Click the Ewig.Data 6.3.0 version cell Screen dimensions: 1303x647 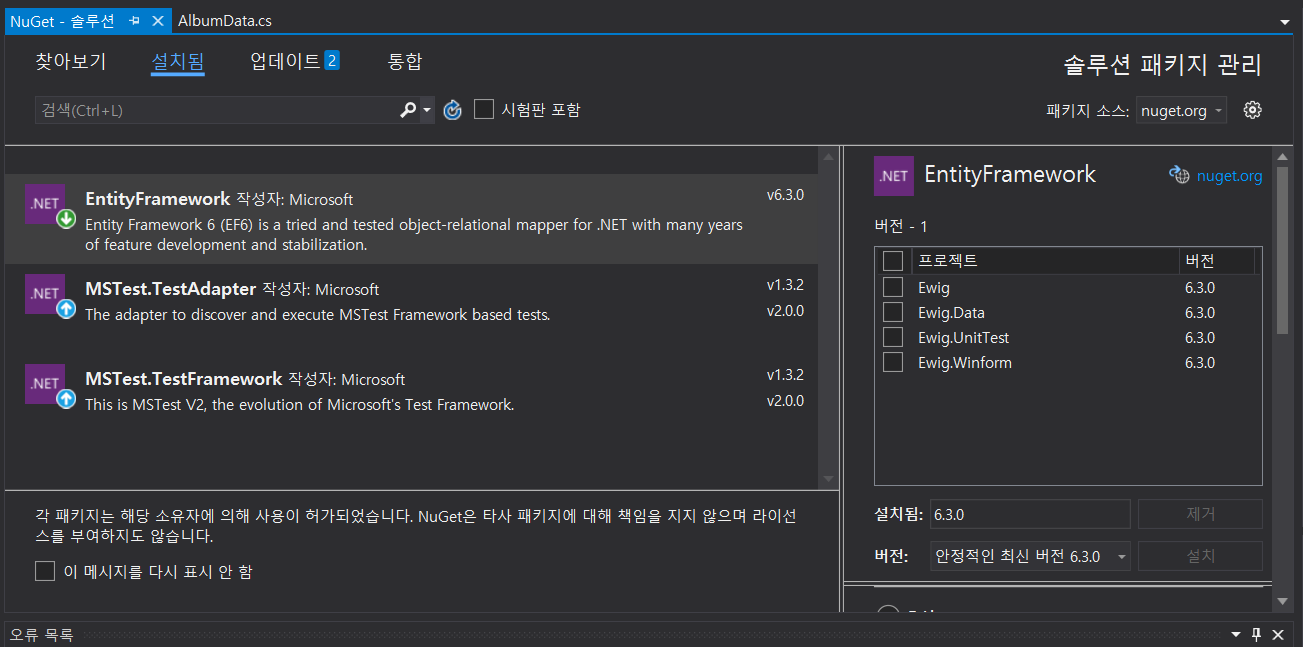point(1200,313)
